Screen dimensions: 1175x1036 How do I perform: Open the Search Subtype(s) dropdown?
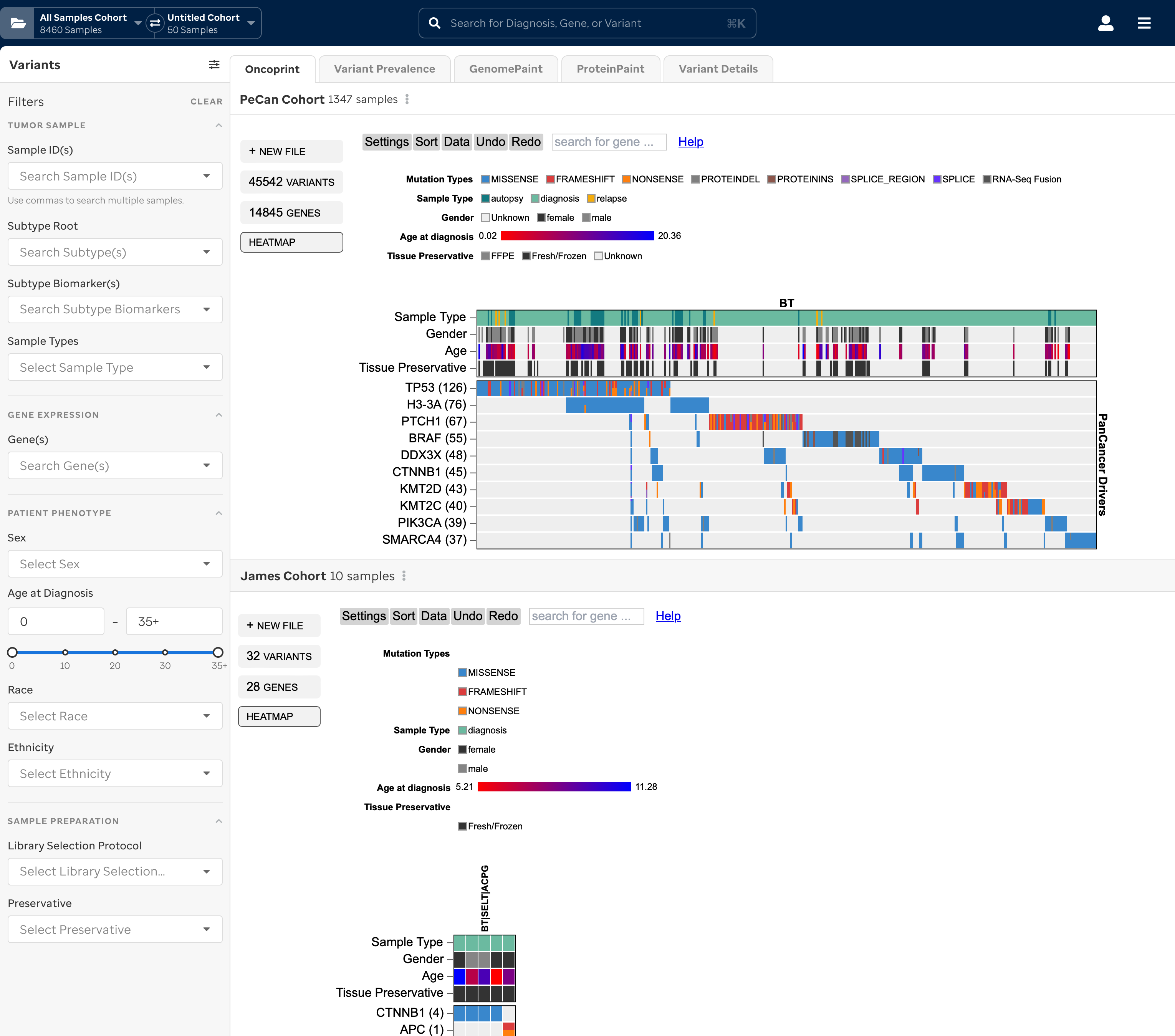click(x=115, y=252)
